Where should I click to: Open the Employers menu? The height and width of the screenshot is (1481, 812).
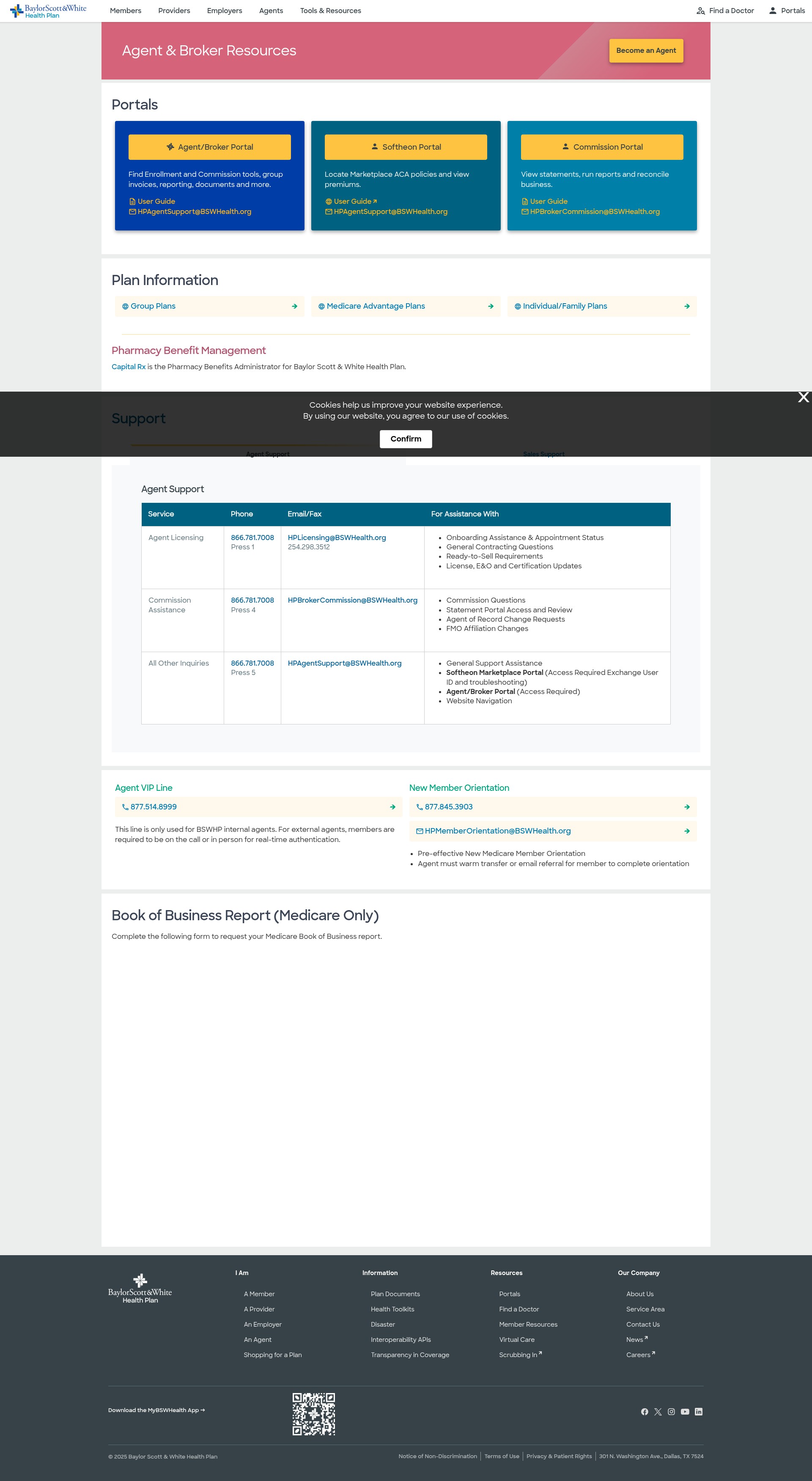[x=224, y=11]
